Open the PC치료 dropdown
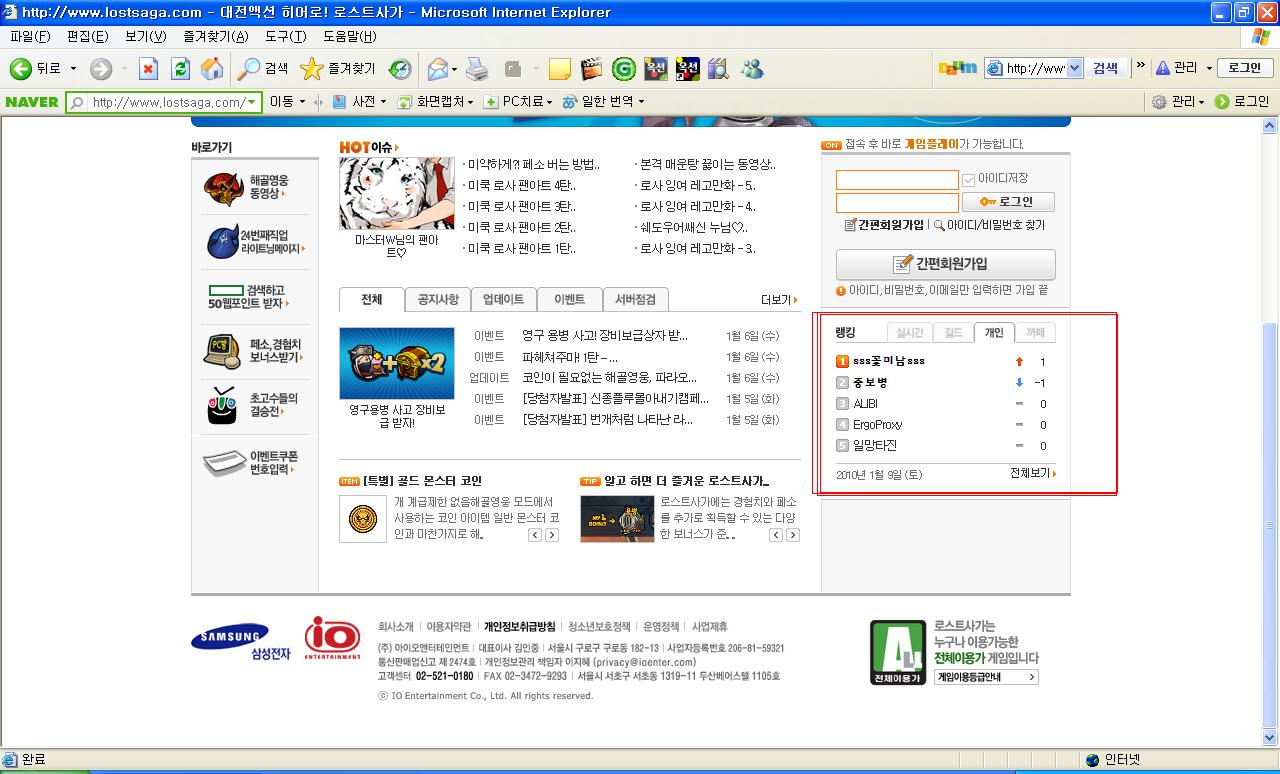1280x774 pixels. [x=518, y=102]
